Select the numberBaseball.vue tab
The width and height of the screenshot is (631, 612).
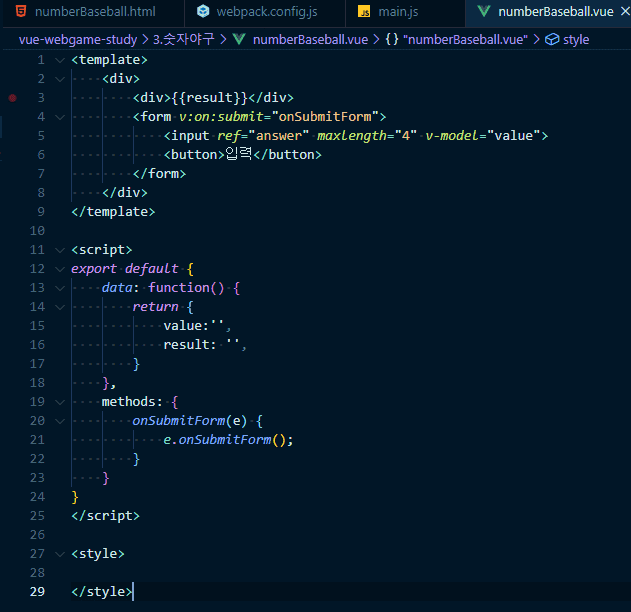tap(555, 12)
